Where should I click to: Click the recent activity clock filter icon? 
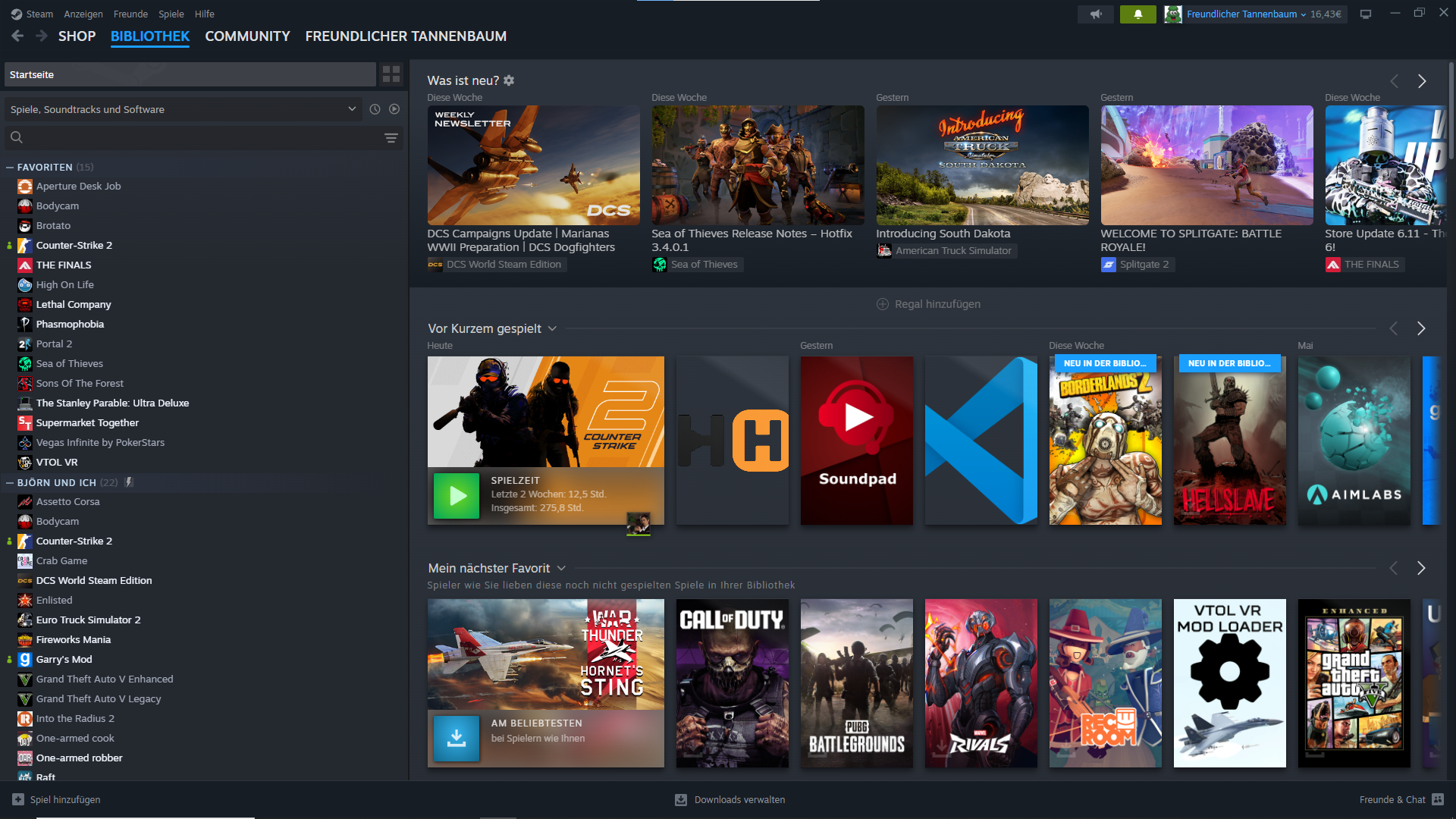[375, 109]
